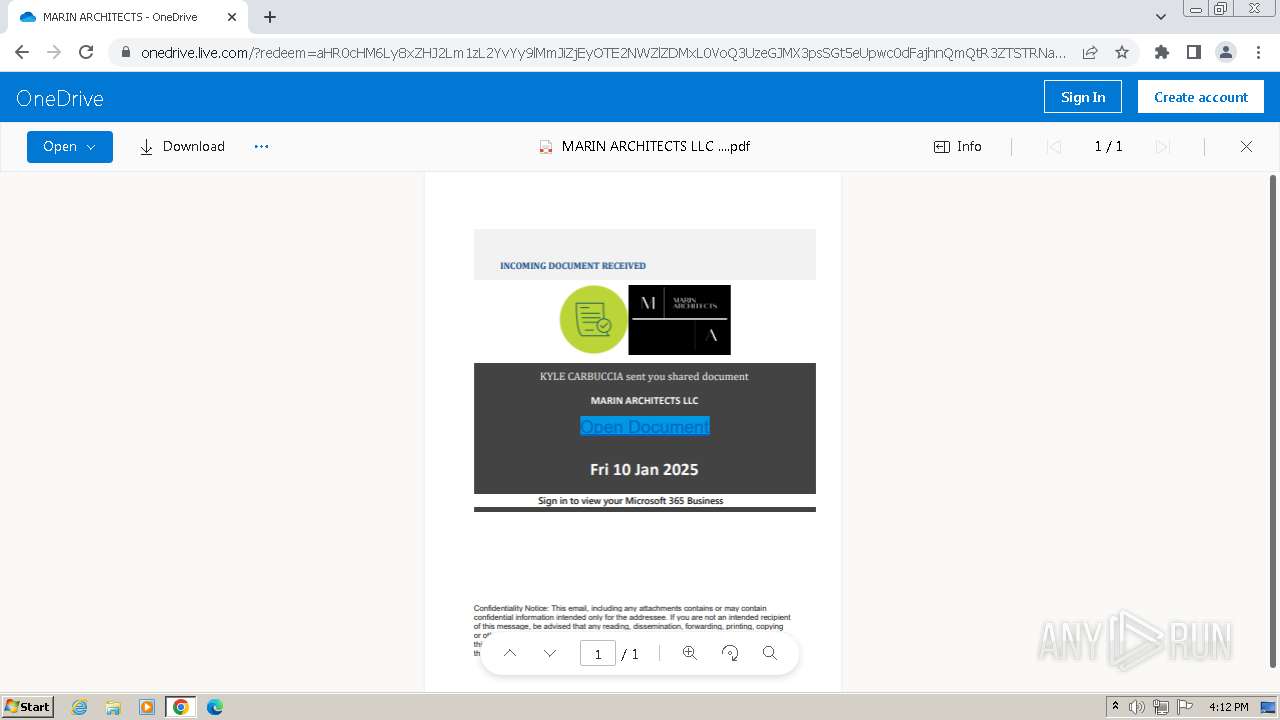
Task: Share this page icon in address bar
Action: pos(1090,52)
